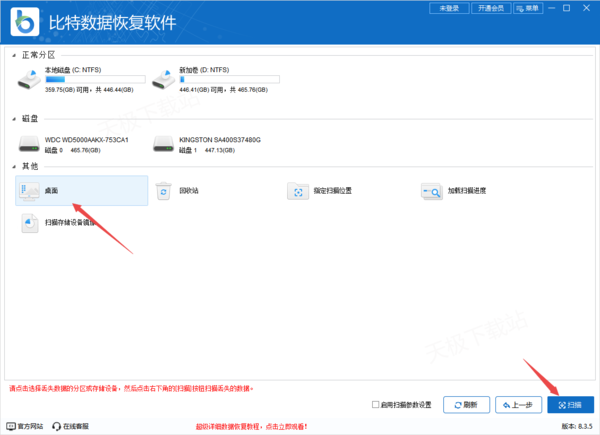Open the detailed data recovery tutorial link
Screen dimensions: 600x435
[251, 427]
